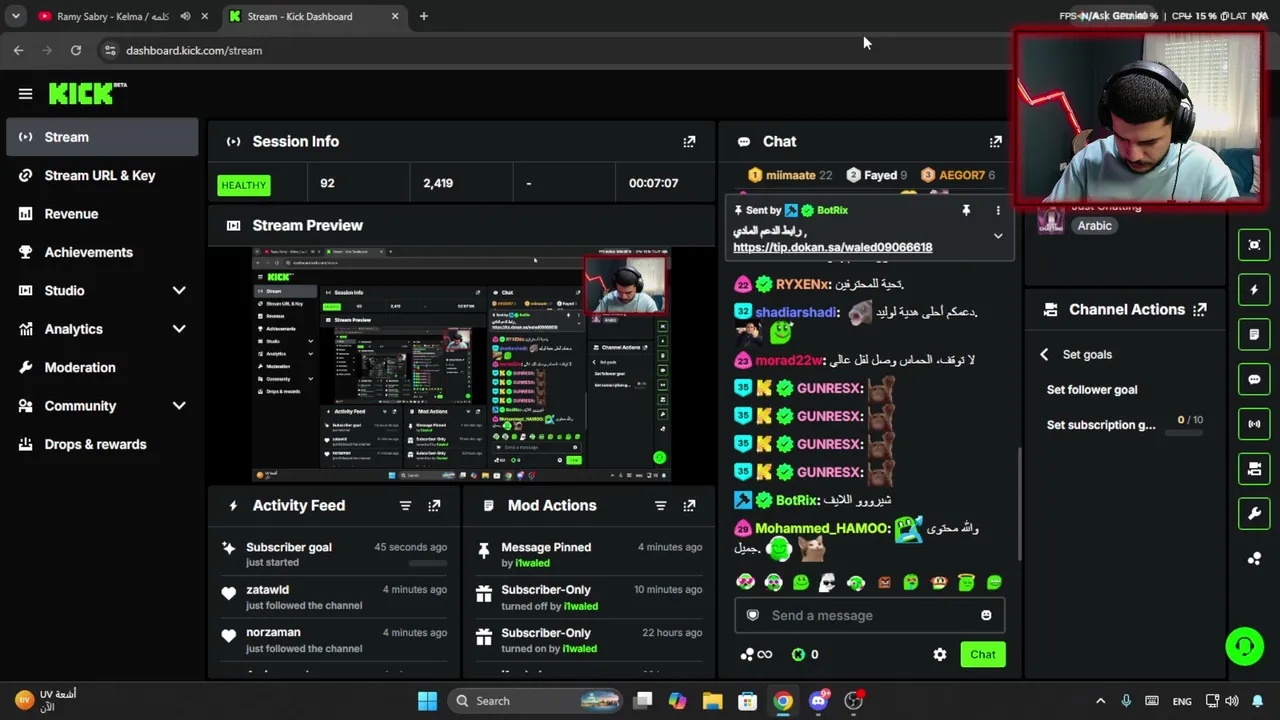Viewport: 1280px width, 720px height.
Task: Toggle the chat bubble widget button
Action: 1254,380
